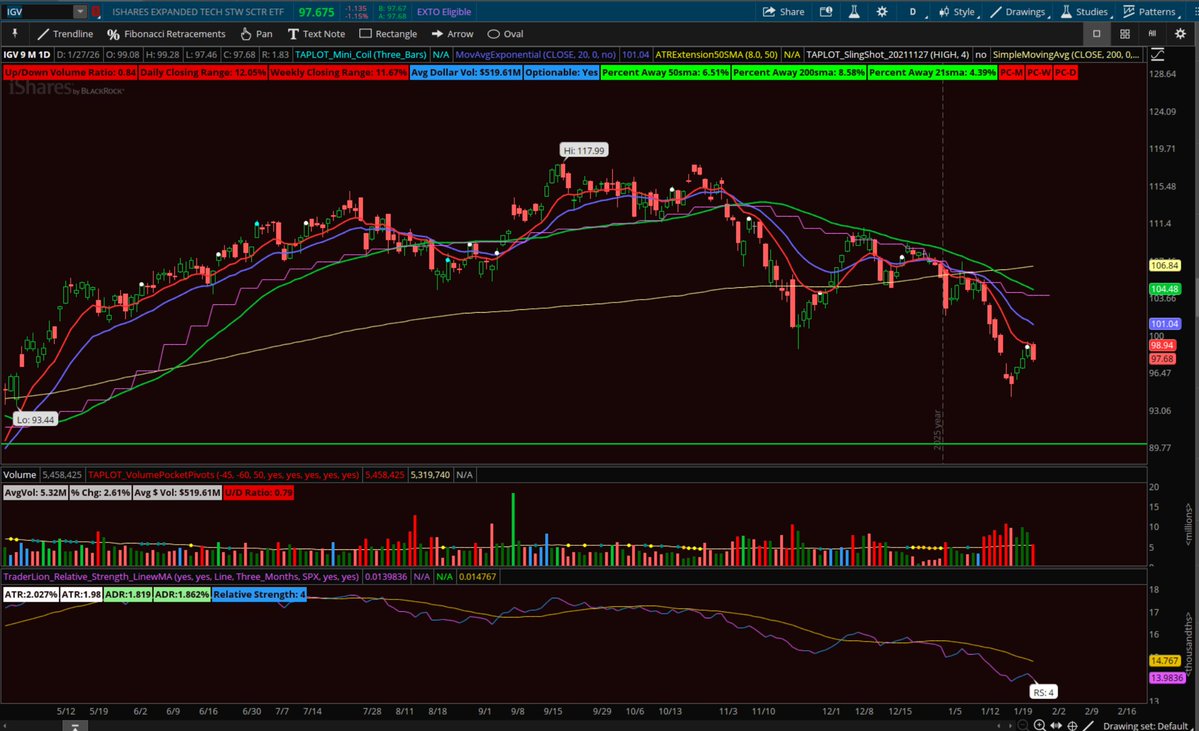
Task: Click the MovAvgExponential study label
Action: 535,54
